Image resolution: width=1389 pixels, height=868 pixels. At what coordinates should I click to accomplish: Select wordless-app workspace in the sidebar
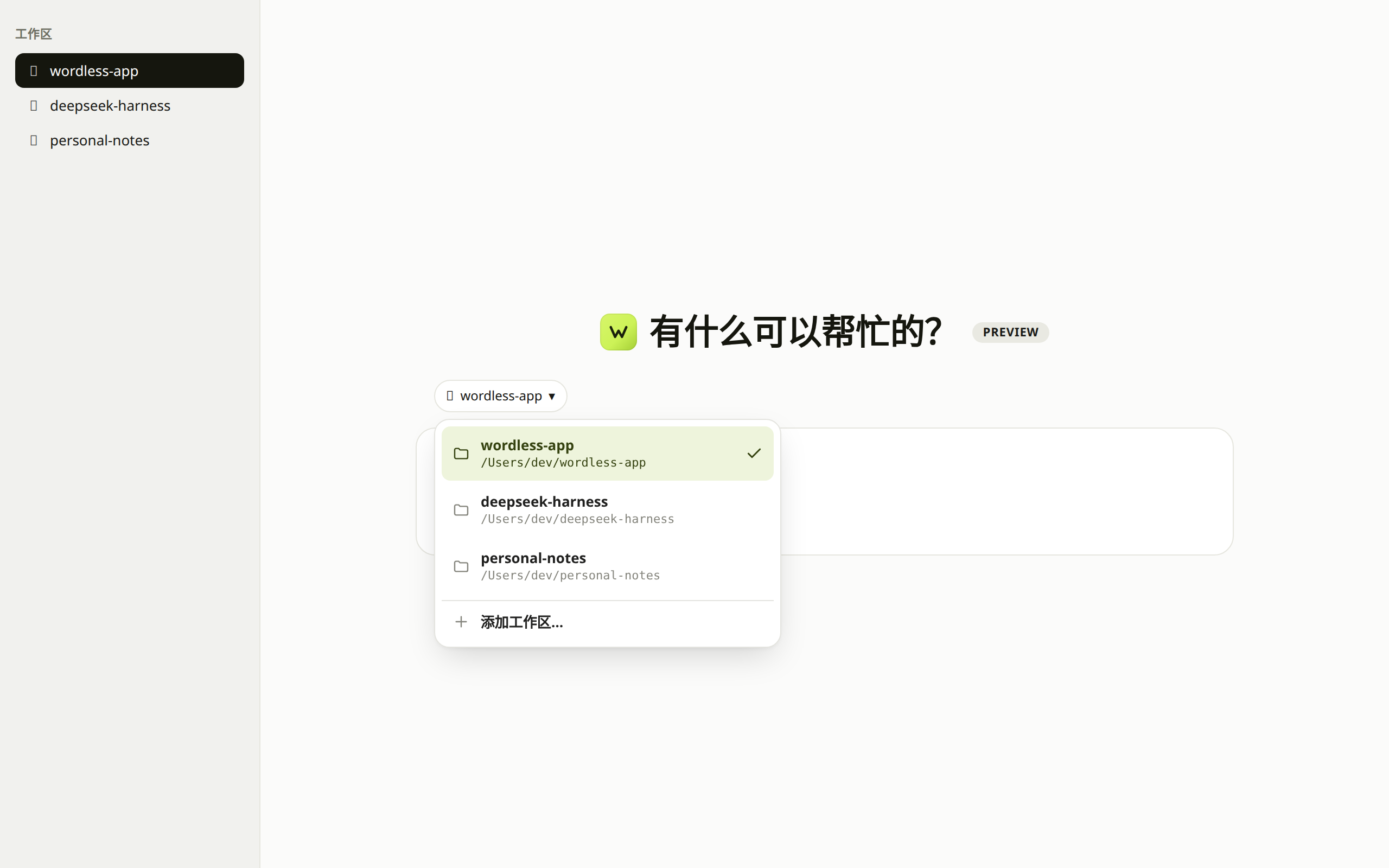point(129,71)
